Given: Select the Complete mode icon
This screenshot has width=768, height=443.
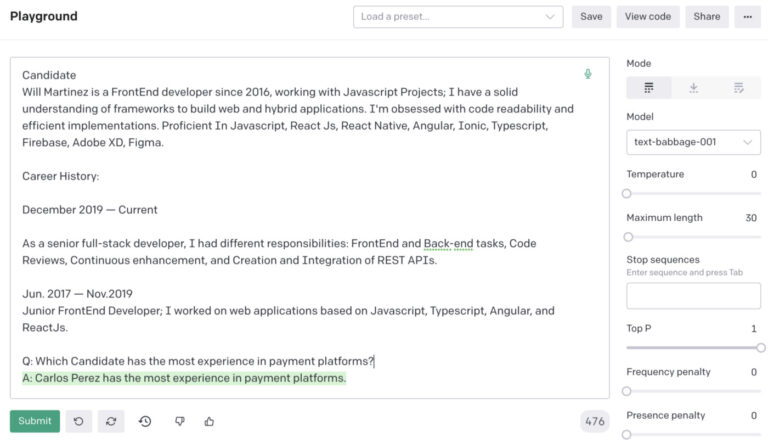Looking at the screenshot, I should click(648, 88).
